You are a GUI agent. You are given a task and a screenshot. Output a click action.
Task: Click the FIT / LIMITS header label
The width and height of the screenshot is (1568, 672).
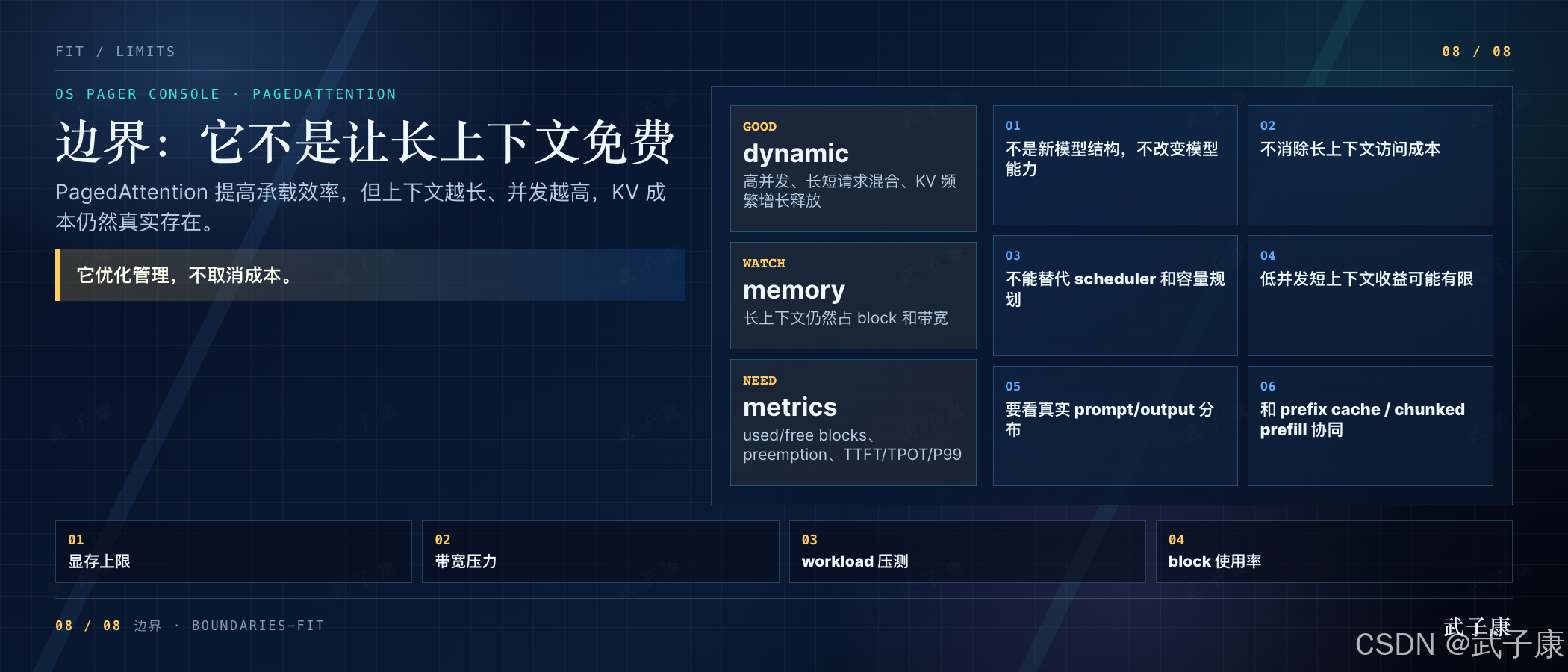point(115,52)
